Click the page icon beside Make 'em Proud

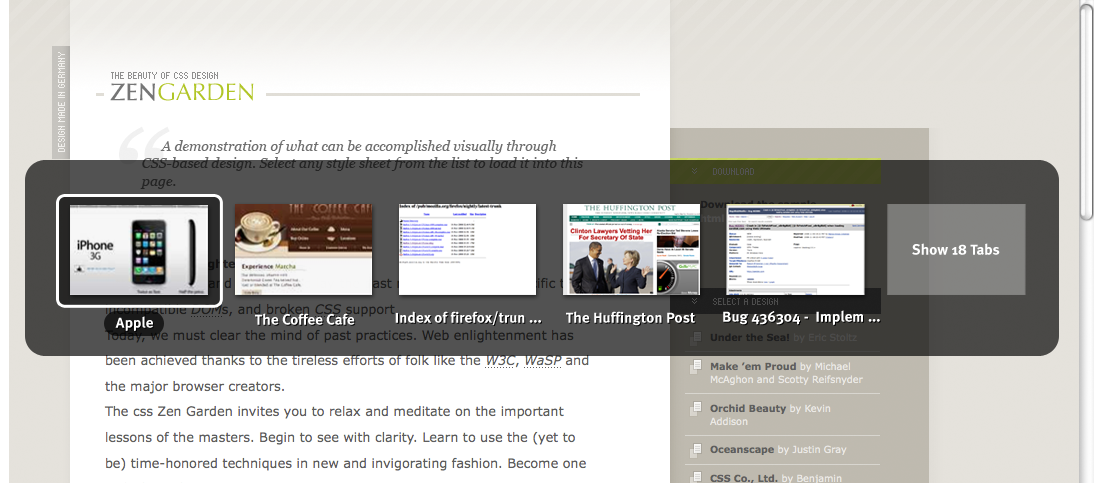(696, 367)
